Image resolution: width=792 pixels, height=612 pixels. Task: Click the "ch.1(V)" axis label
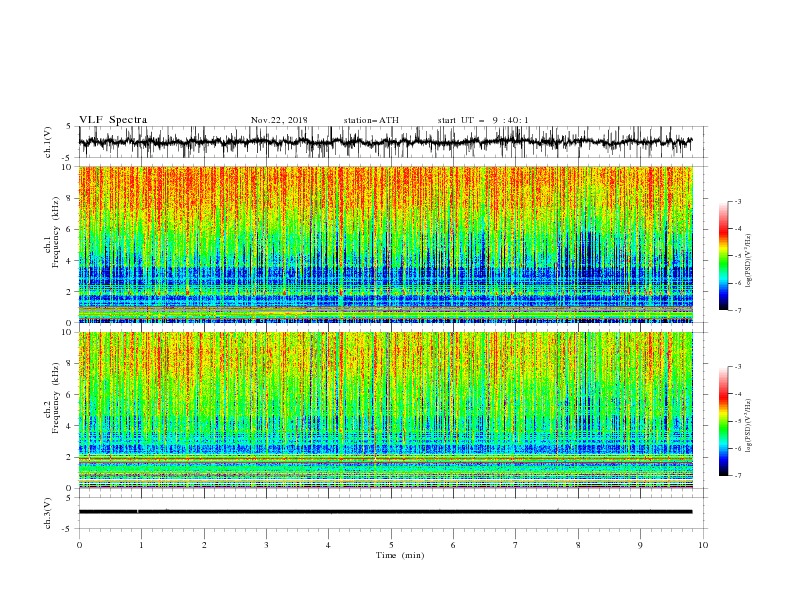(47, 142)
